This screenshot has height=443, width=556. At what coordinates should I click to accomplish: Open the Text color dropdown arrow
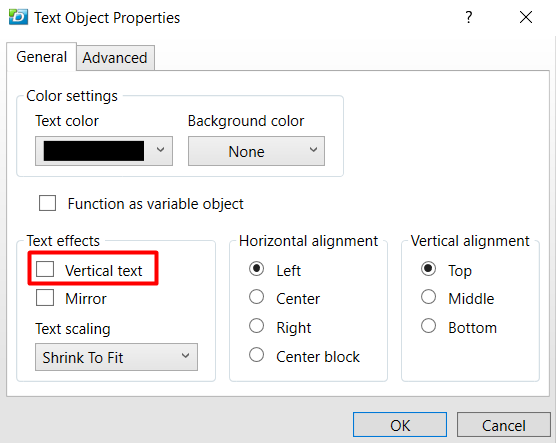(160, 150)
